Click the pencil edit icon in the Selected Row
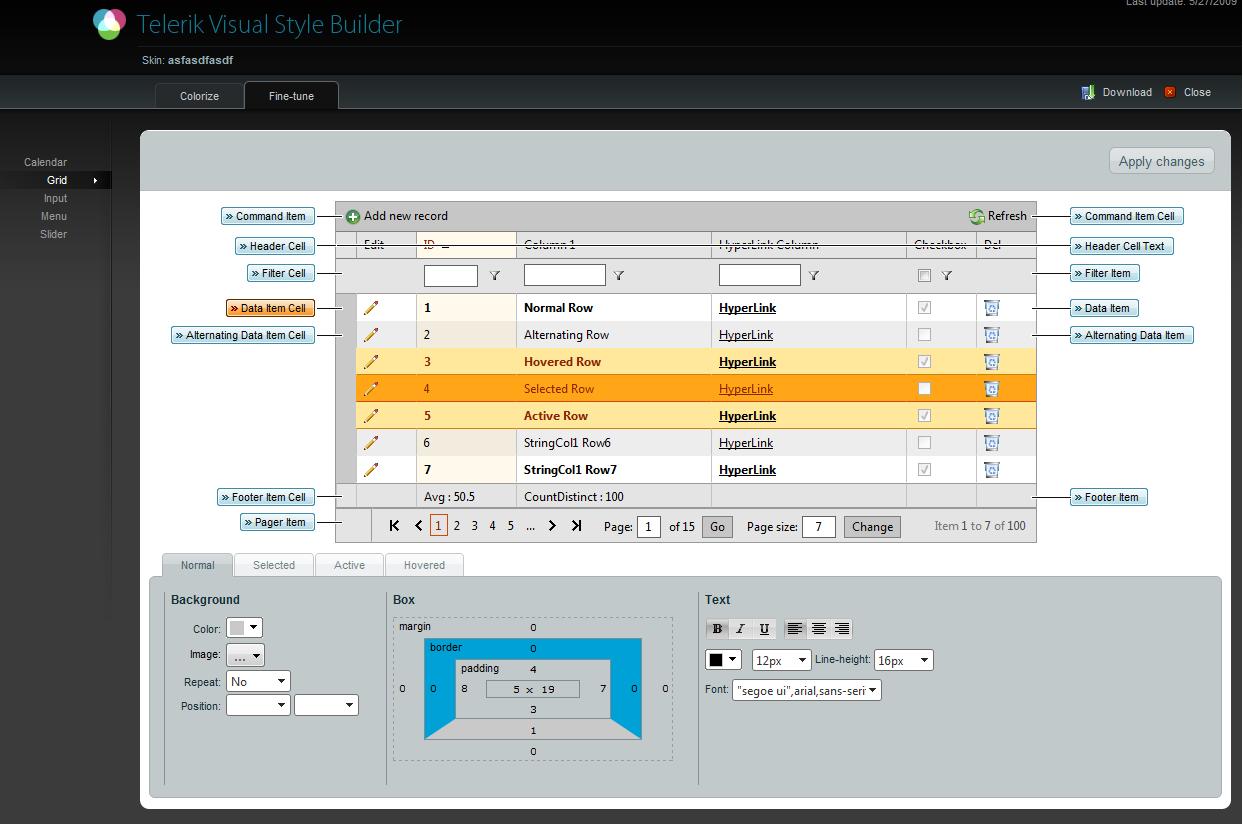Image resolution: width=1243 pixels, height=824 pixels. click(371, 389)
